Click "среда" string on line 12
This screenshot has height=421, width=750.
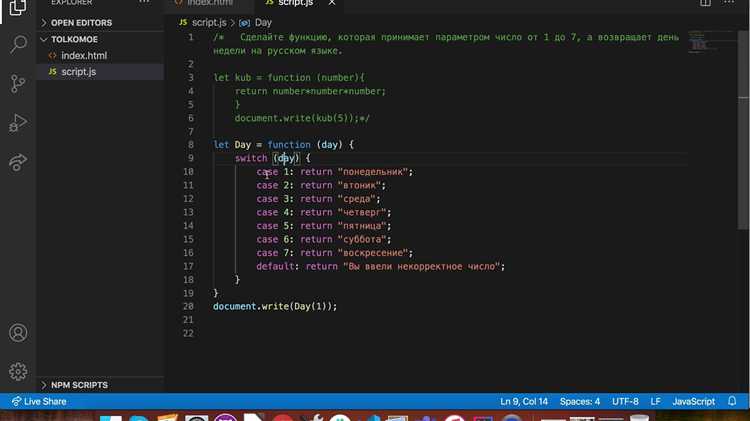[x=359, y=199]
